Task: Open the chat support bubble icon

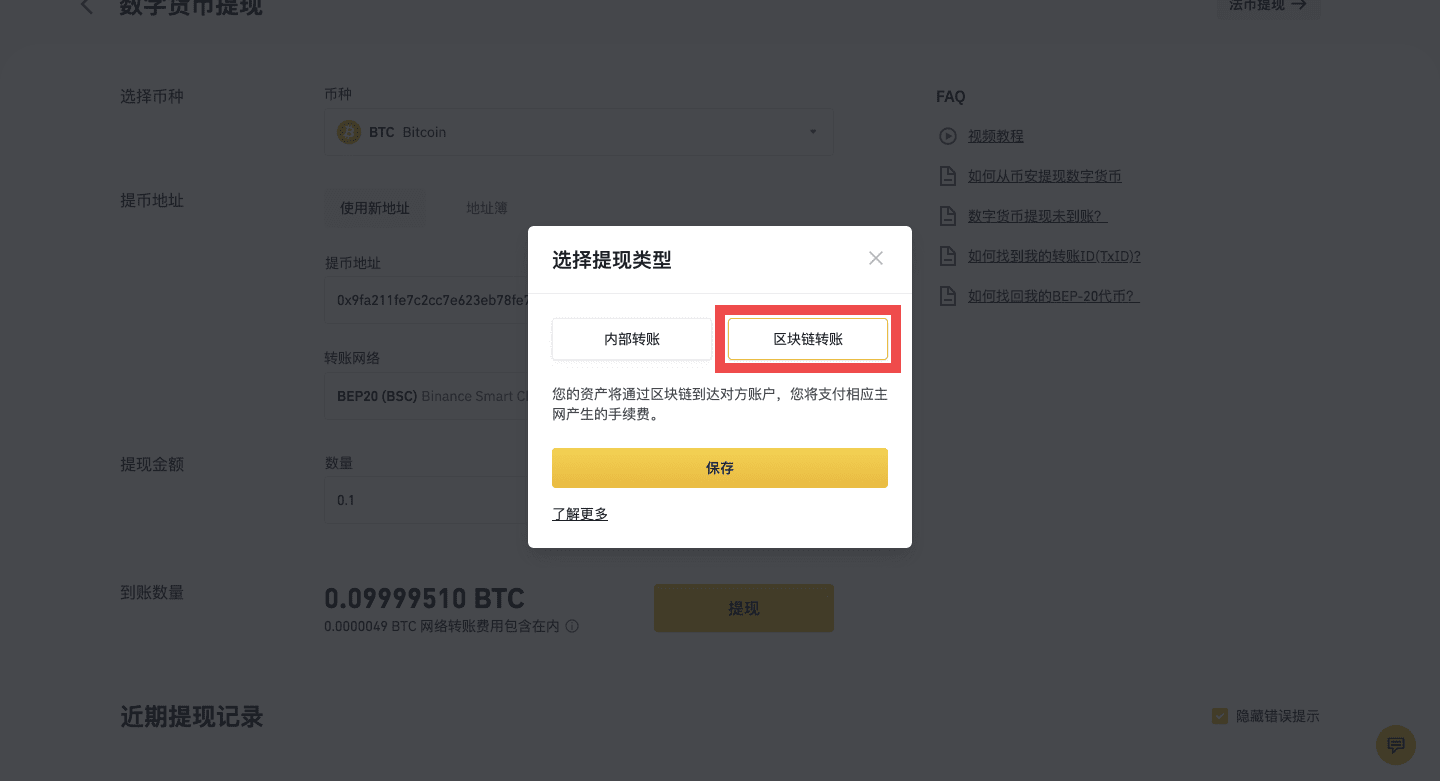Action: click(x=1396, y=745)
